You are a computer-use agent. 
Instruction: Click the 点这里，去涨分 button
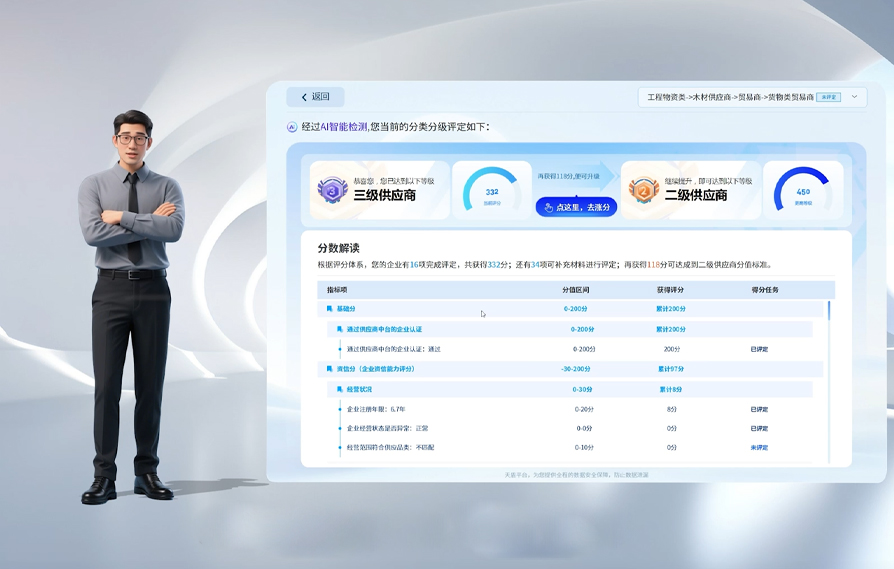pos(576,207)
